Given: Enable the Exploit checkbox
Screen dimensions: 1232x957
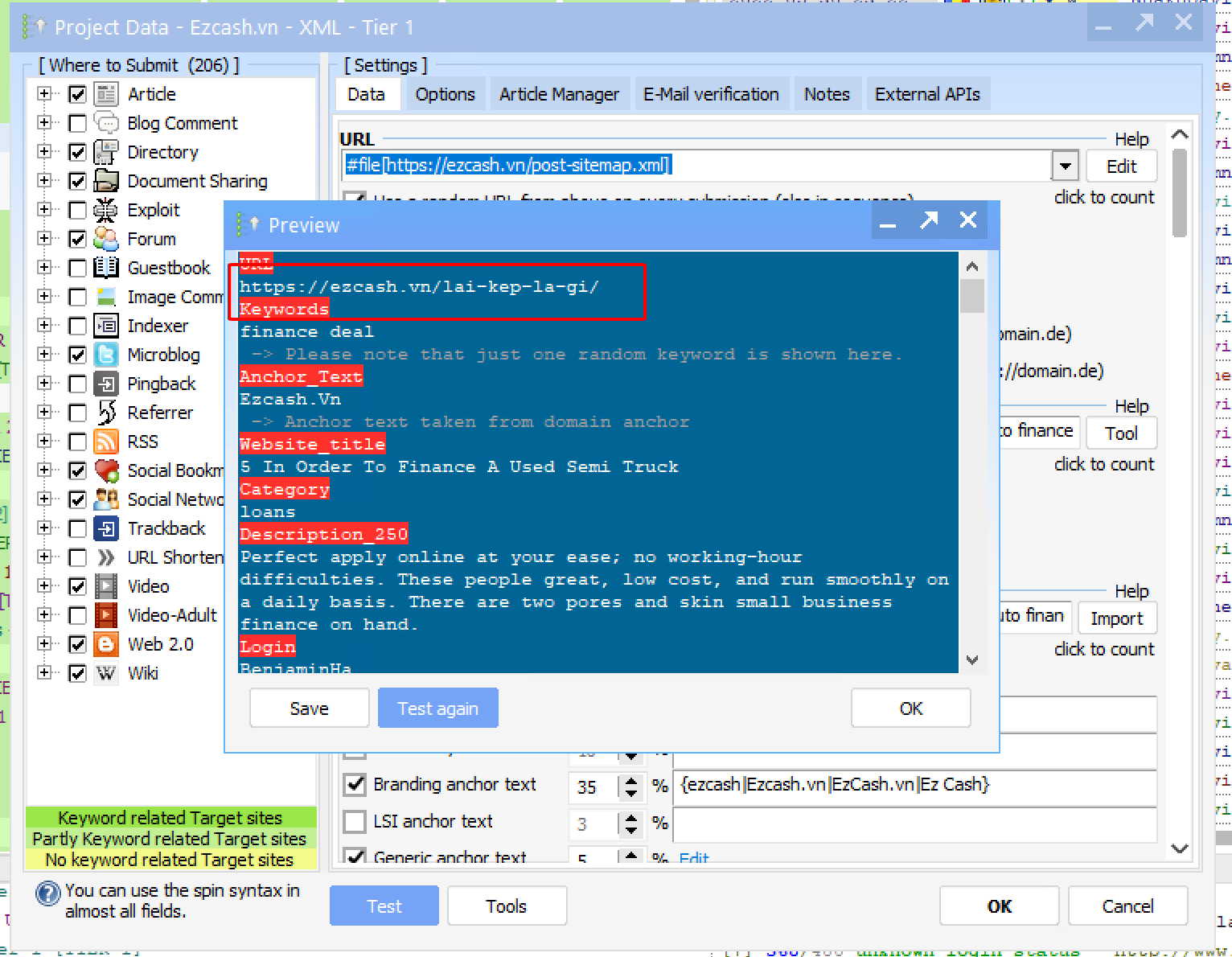Looking at the screenshot, I should coord(77,210).
